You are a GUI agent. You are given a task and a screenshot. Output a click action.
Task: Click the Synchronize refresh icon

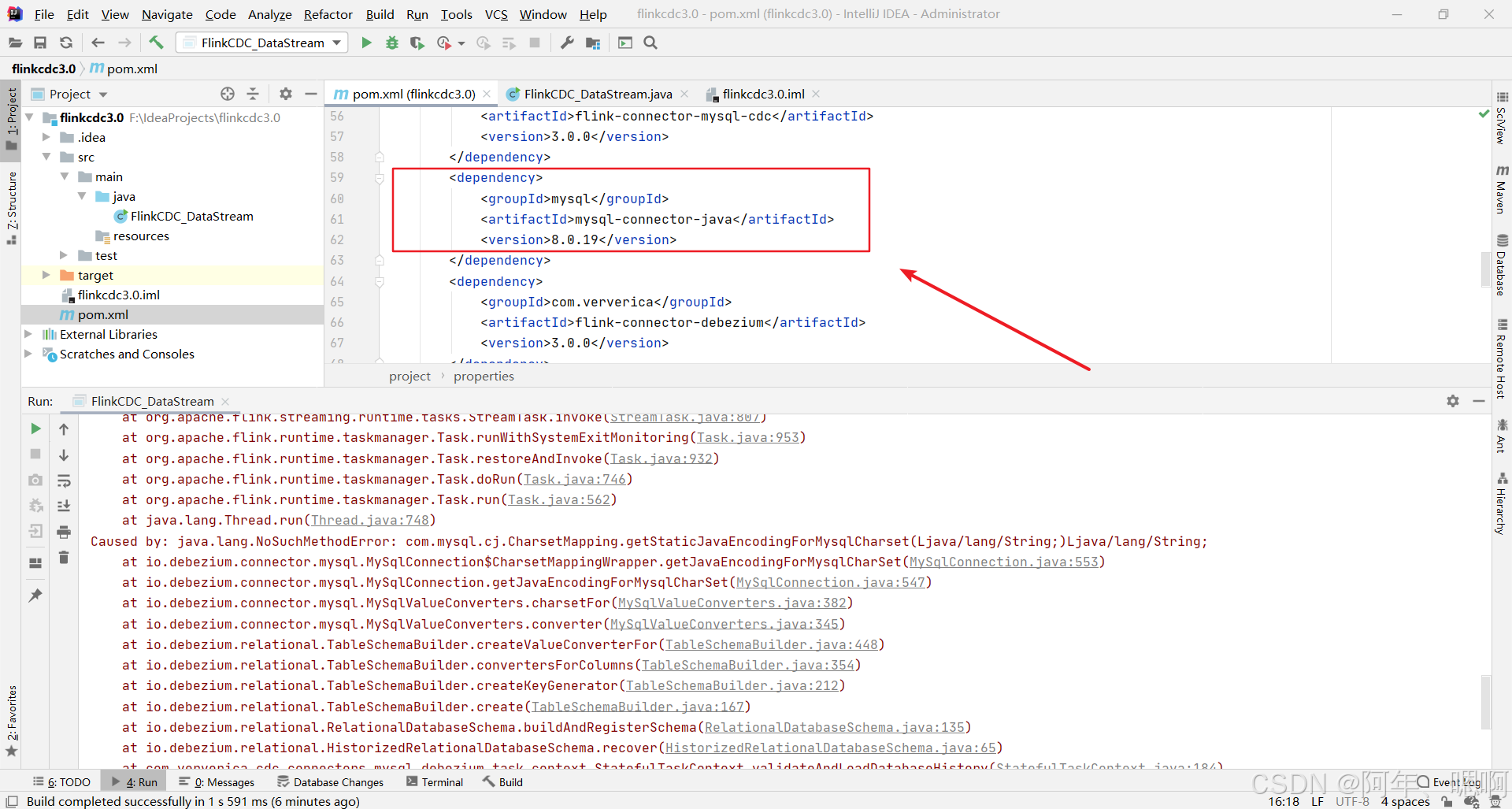(66, 43)
